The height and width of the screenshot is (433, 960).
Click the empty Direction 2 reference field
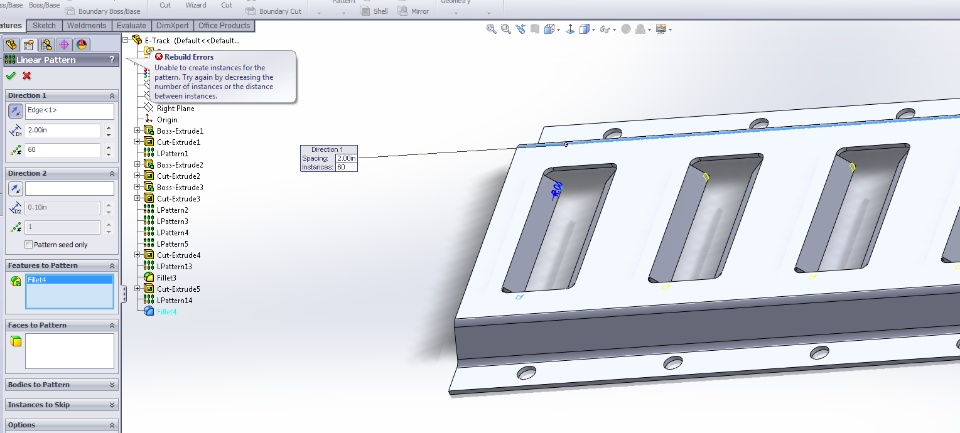click(69, 189)
